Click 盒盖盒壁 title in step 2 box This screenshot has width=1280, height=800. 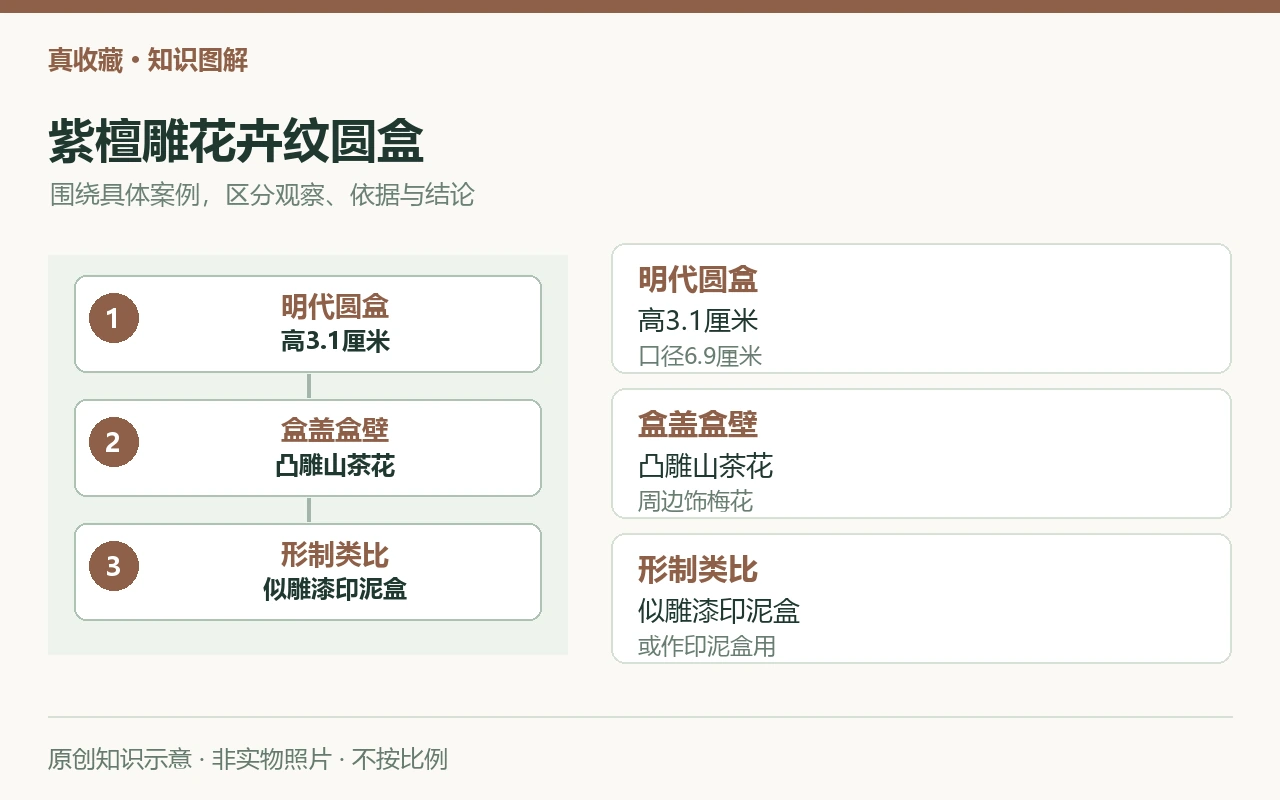(x=335, y=430)
